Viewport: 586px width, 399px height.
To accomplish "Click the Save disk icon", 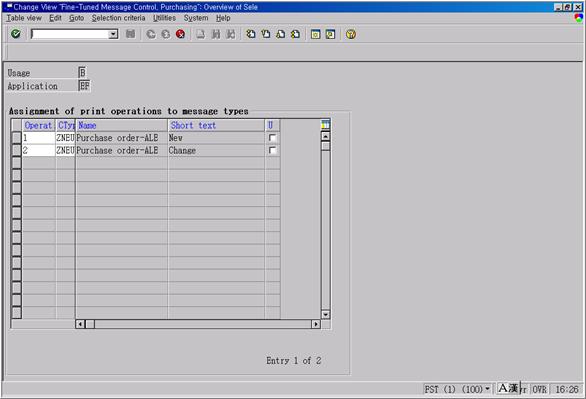I will tap(130, 34).
